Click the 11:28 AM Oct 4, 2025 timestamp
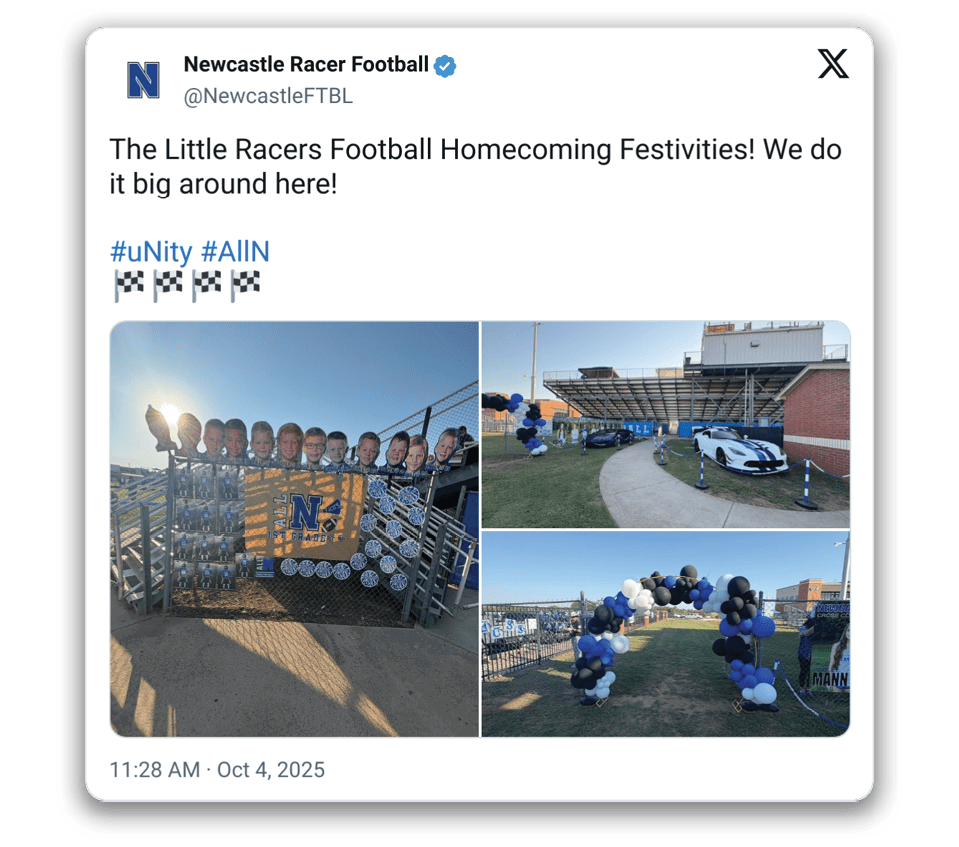Viewport: 959px width, 847px height. (217, 769)
